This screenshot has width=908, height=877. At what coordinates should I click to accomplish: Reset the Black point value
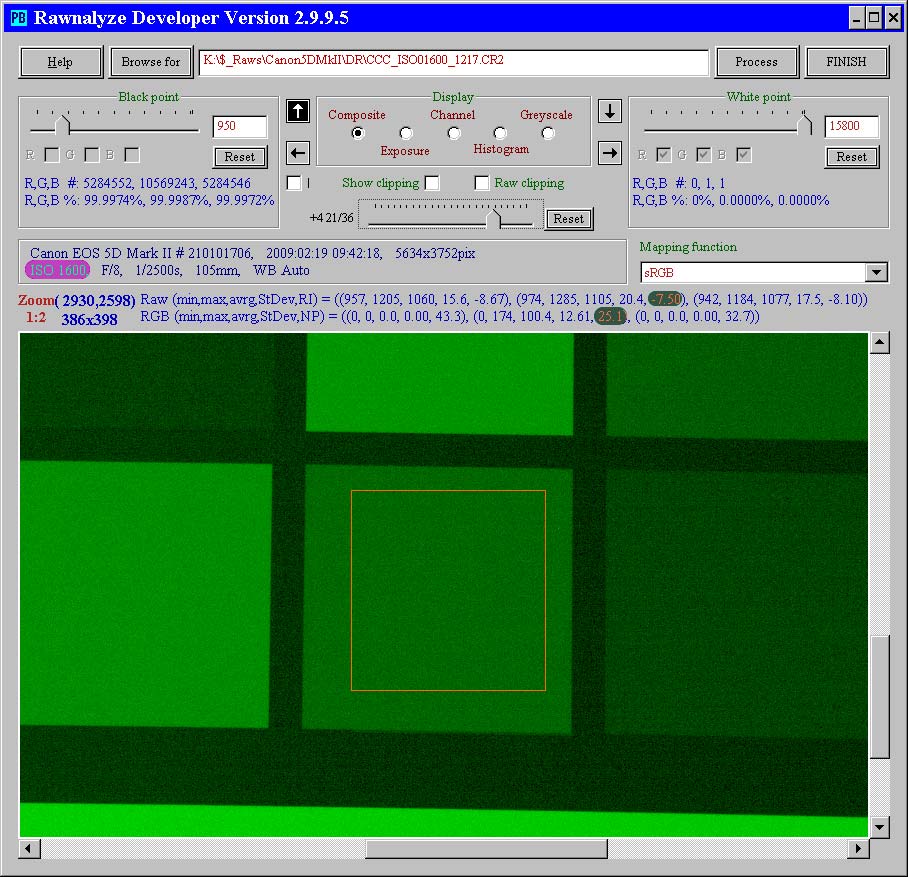(x=240, y=157)
